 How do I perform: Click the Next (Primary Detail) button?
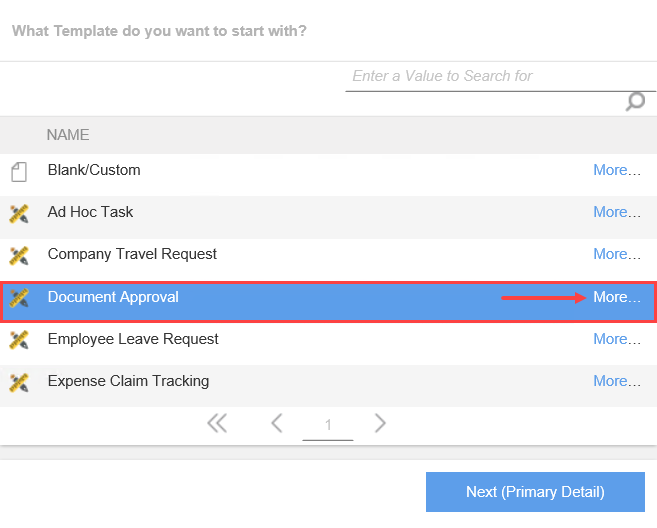pyautogui.click(x=535, y=492)
